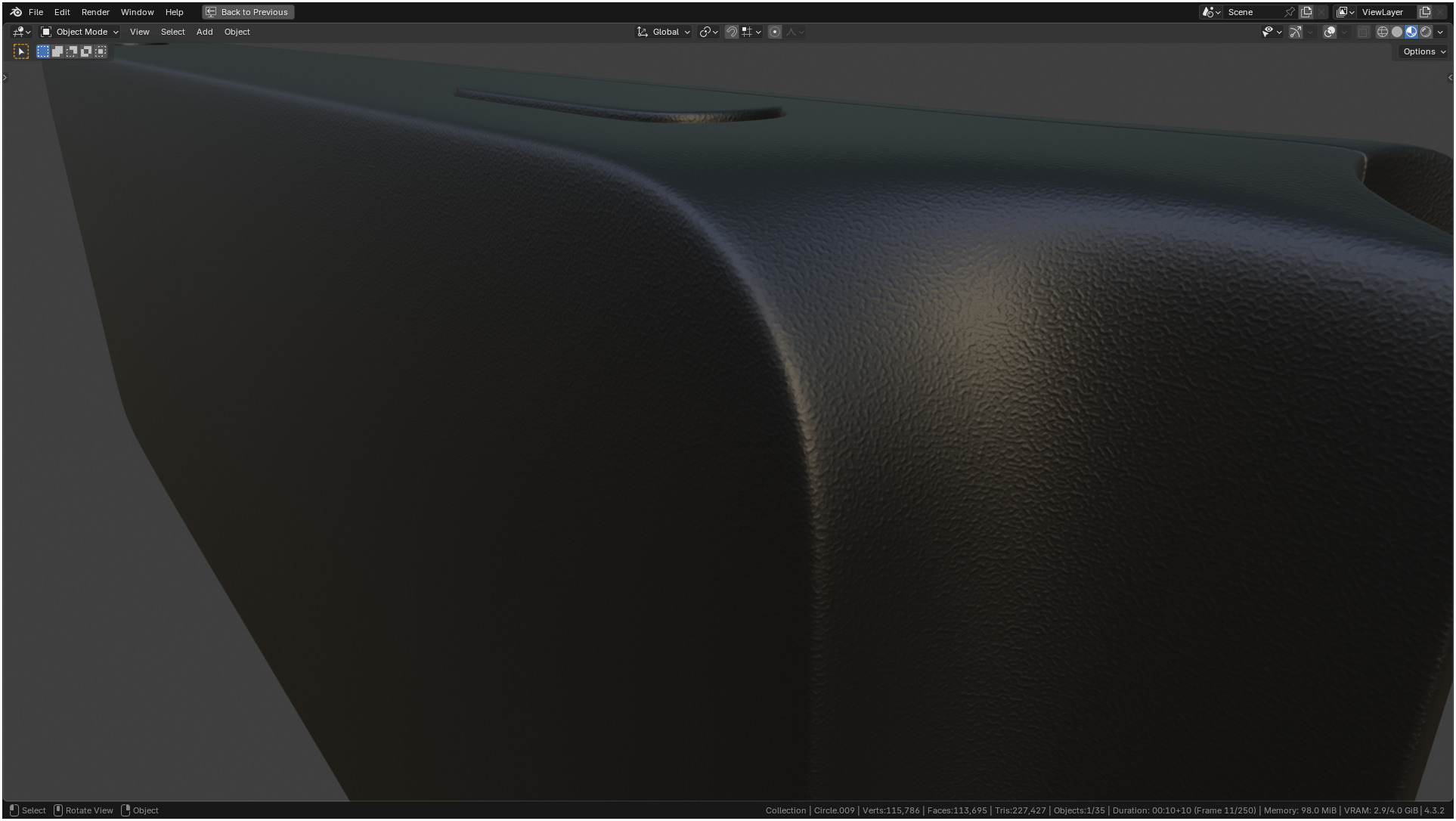This screenshot has height=821, width=1456.
Task: Choose extend selection mode icon
Action: 57,51
